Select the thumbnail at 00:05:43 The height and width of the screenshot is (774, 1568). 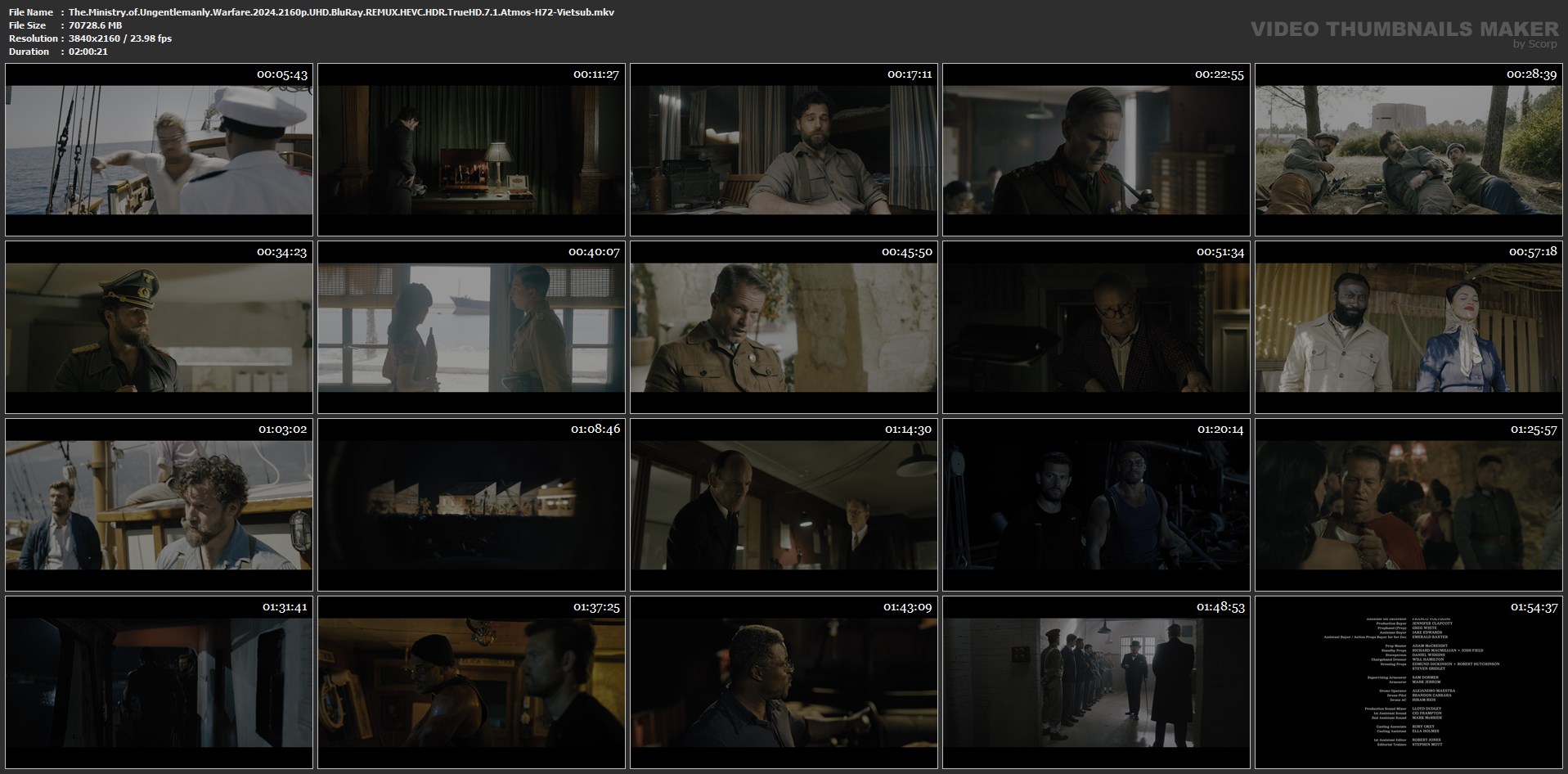click(159, 150)
